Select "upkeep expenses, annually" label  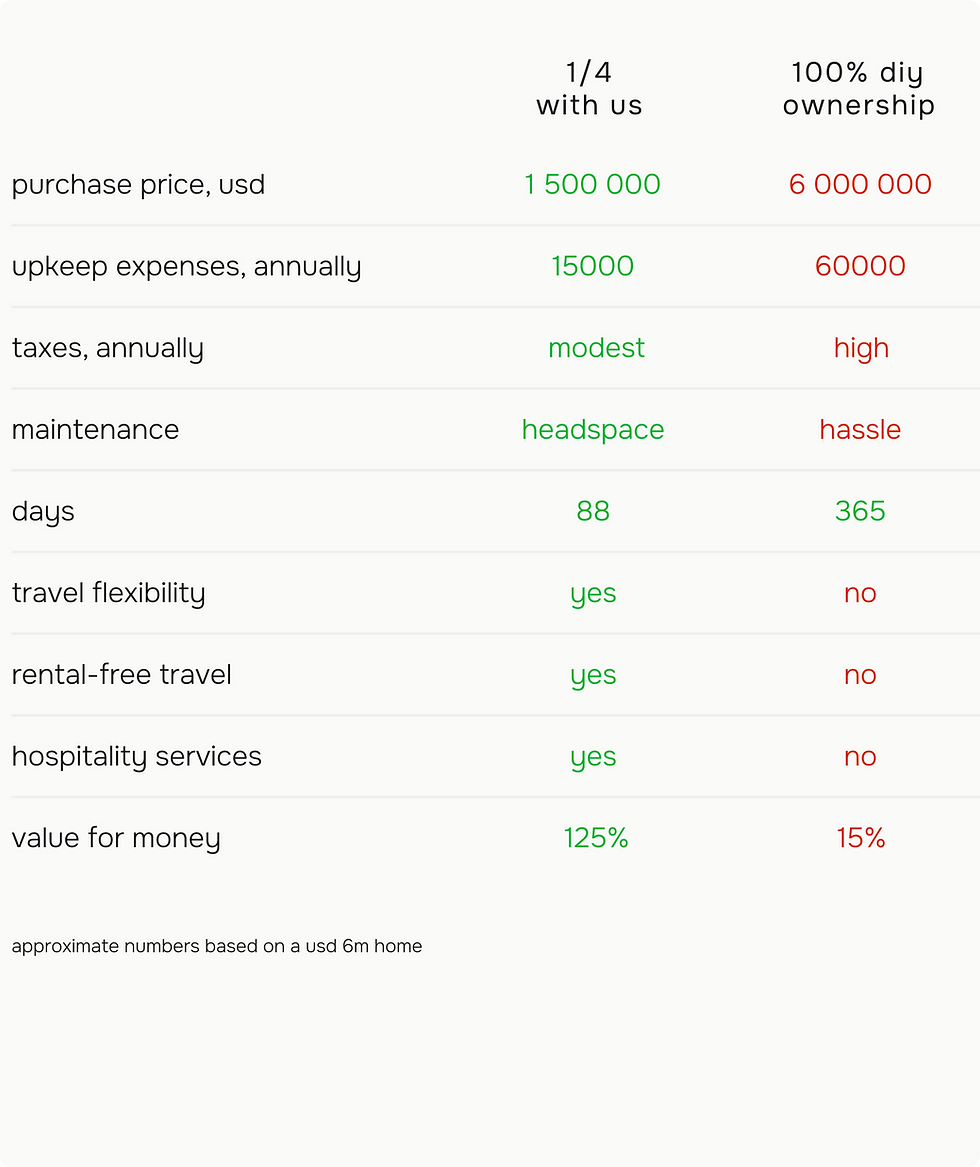(x=186, y=267)
